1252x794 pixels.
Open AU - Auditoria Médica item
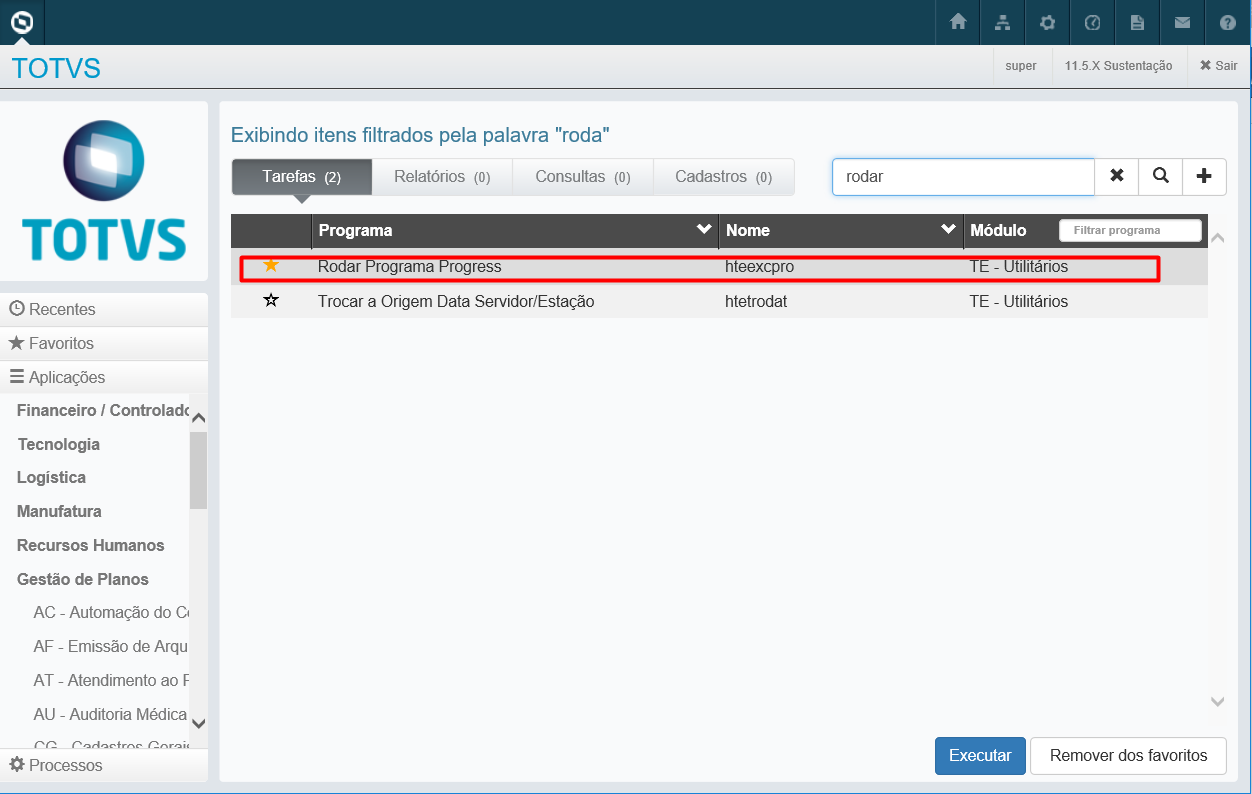(x=110, y=714)
